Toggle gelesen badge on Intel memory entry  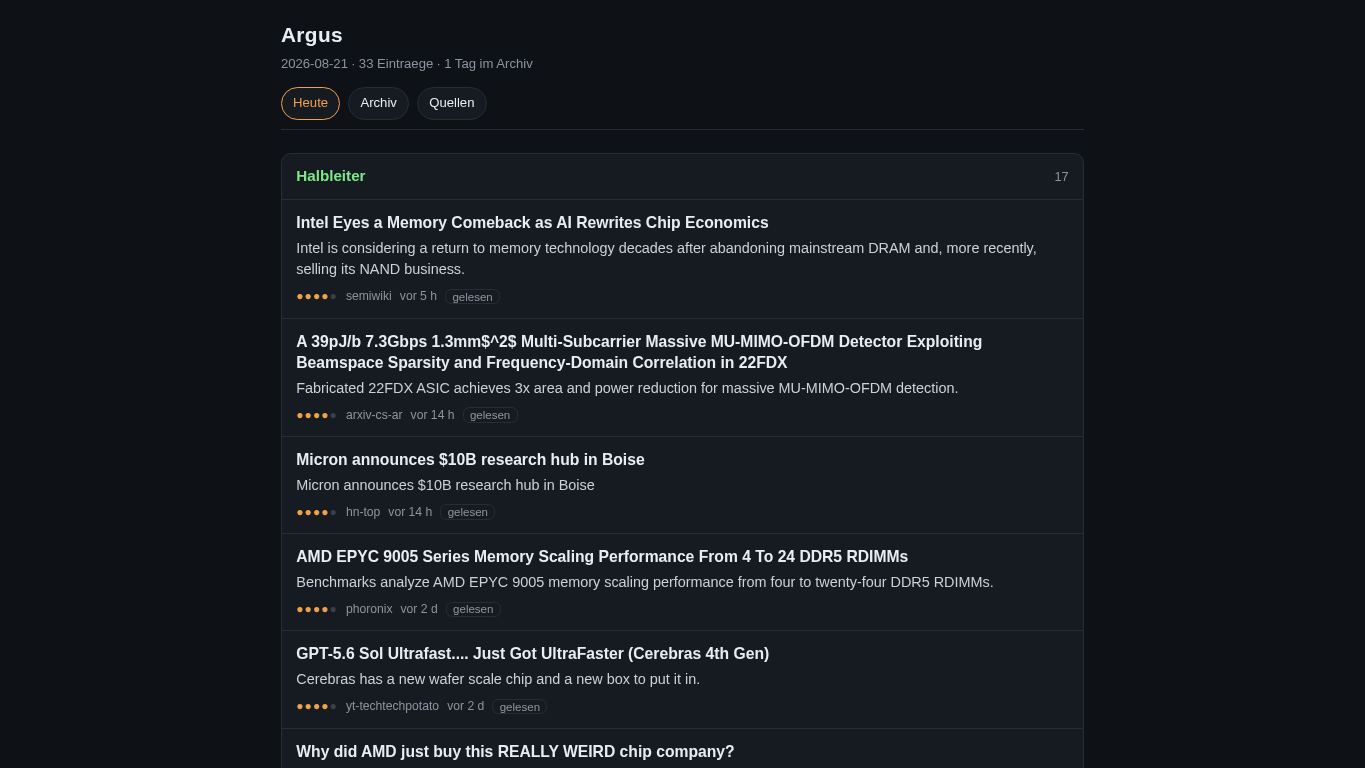[x=472, y=297]
